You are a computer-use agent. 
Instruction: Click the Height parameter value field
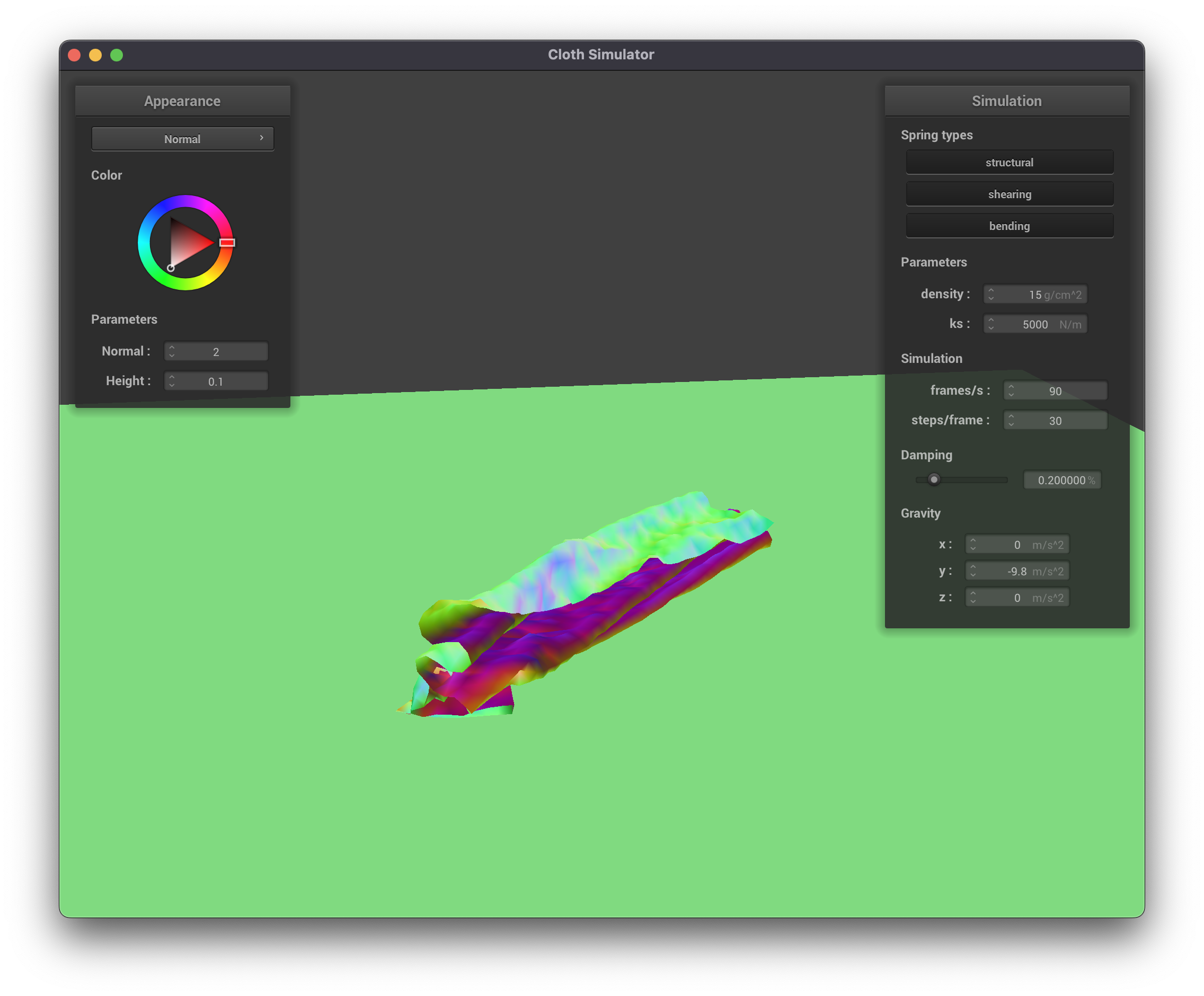click(216, 381)
